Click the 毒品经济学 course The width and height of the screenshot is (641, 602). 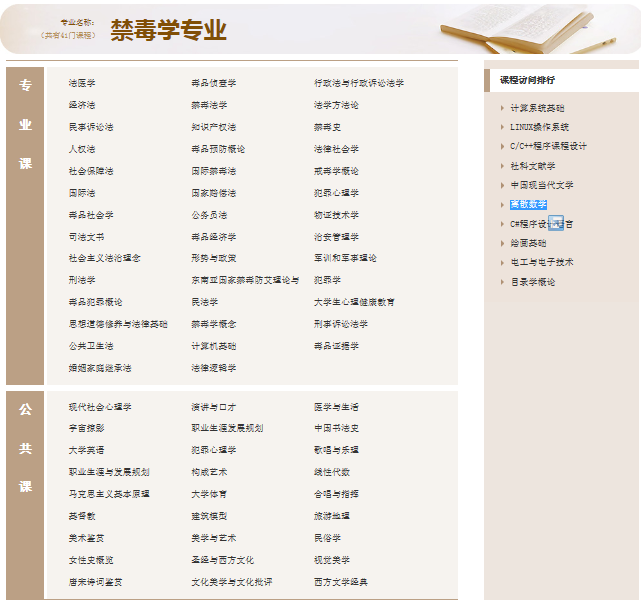click(213, 237)
